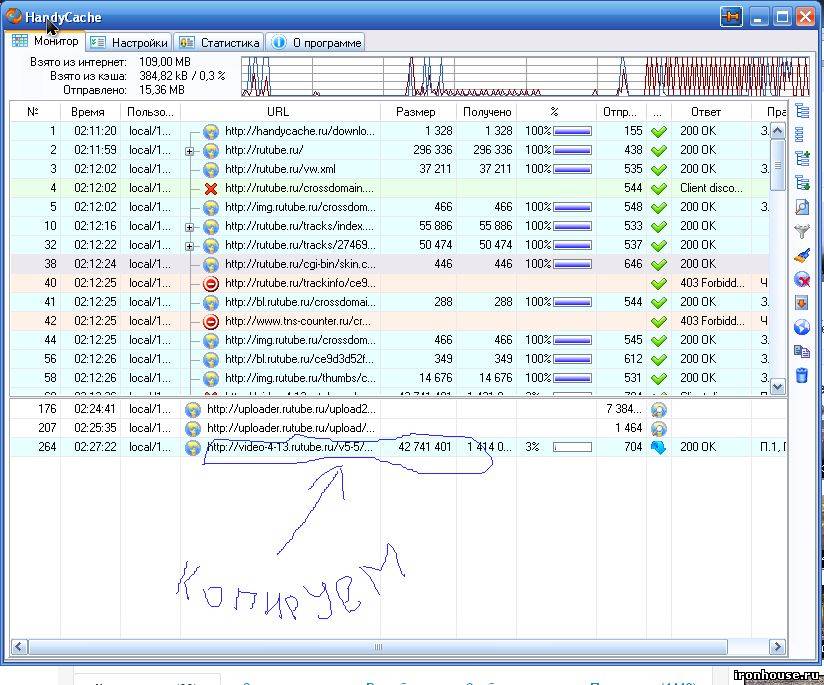Open in browser globe icon
Screen dimensions: 824x685
[x=802, y=327]
